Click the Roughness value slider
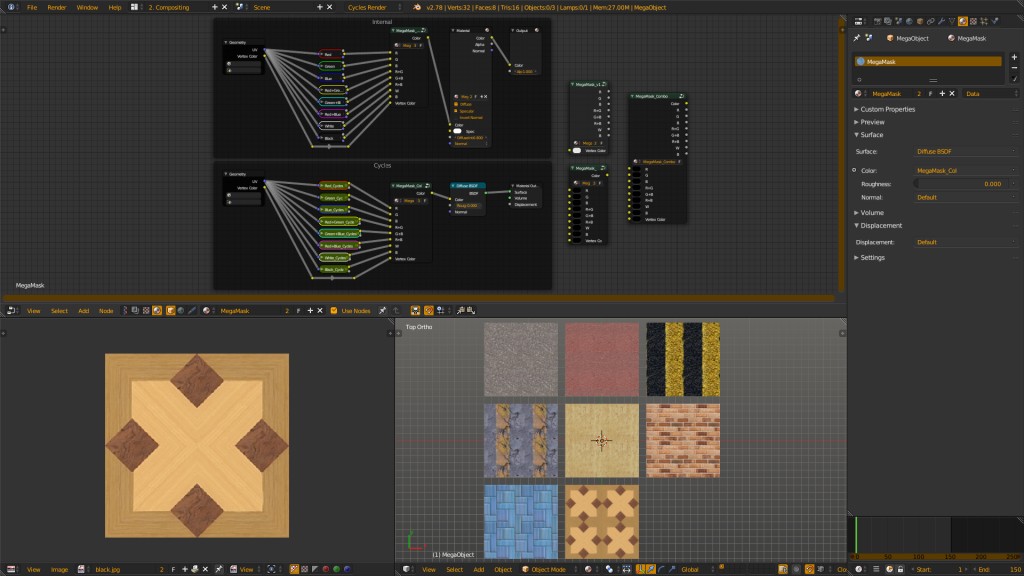The height and width of the screenshot is (576, 1024). [x=963, y=184]
